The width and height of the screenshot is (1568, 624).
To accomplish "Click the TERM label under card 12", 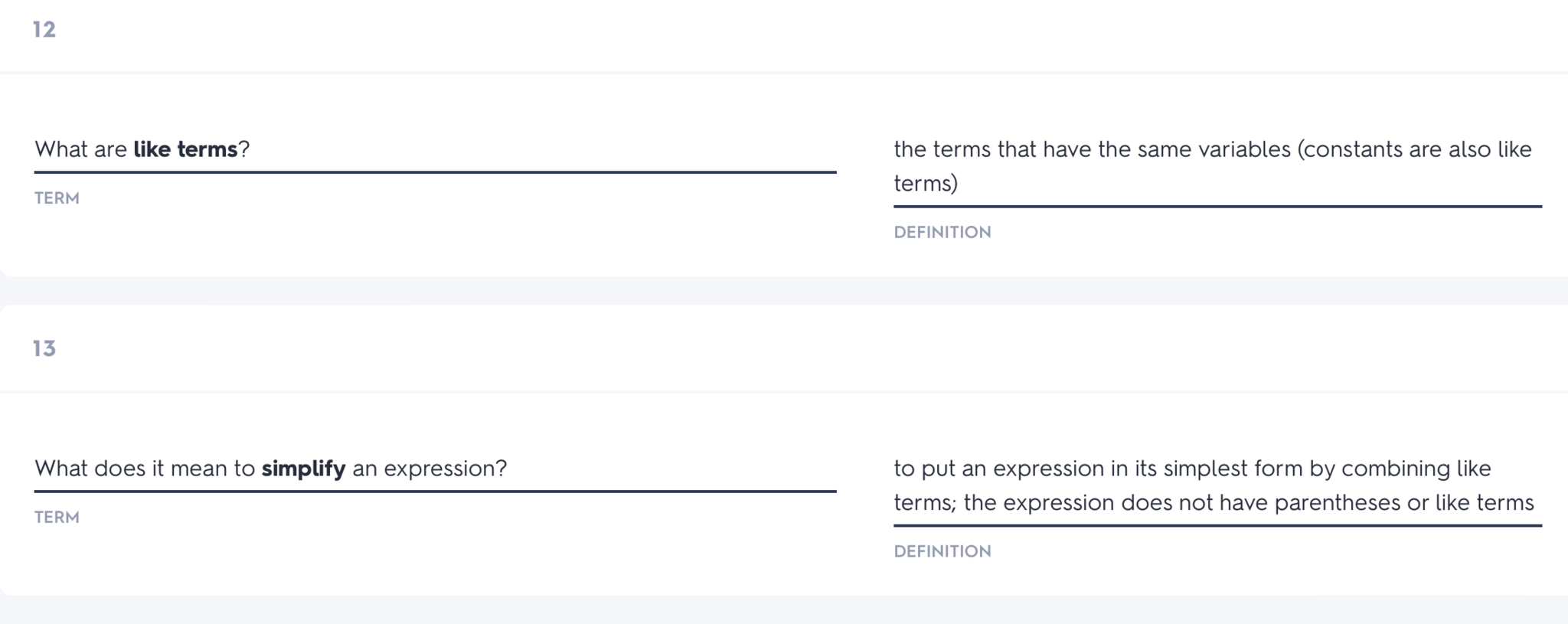I will [57, 198].
